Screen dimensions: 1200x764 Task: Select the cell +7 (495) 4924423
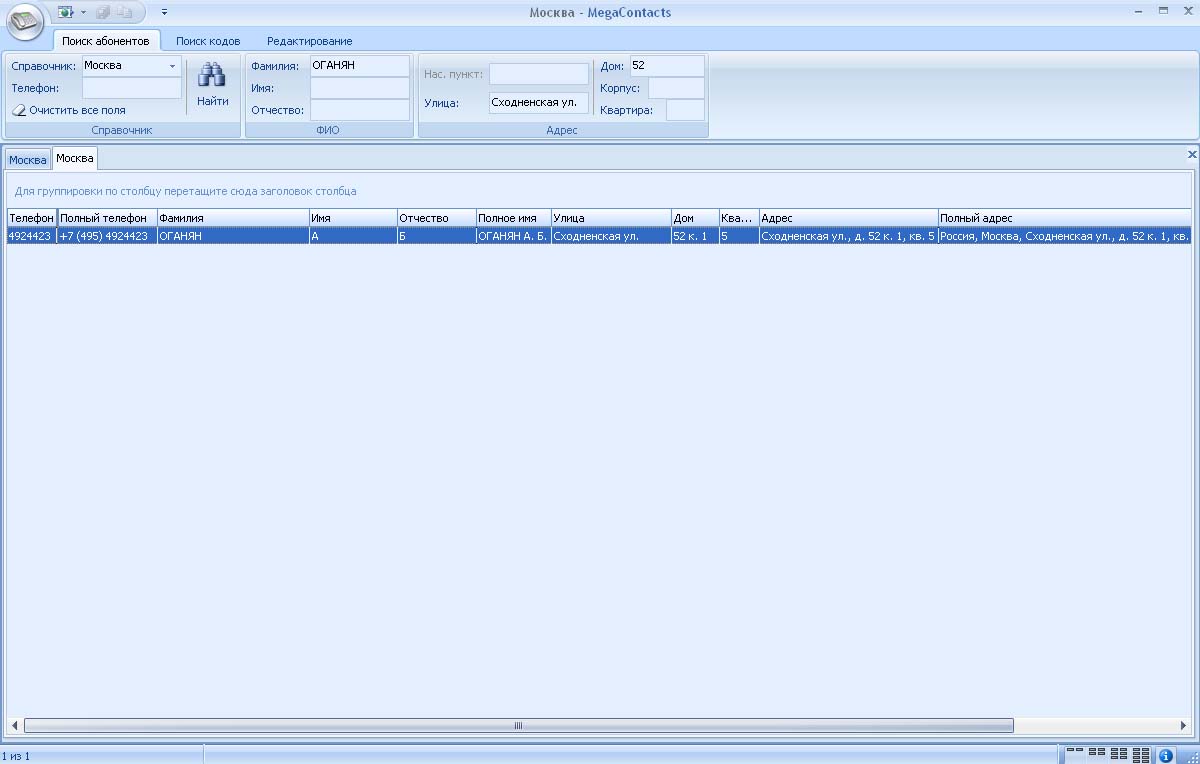click(x=107, y=236)
